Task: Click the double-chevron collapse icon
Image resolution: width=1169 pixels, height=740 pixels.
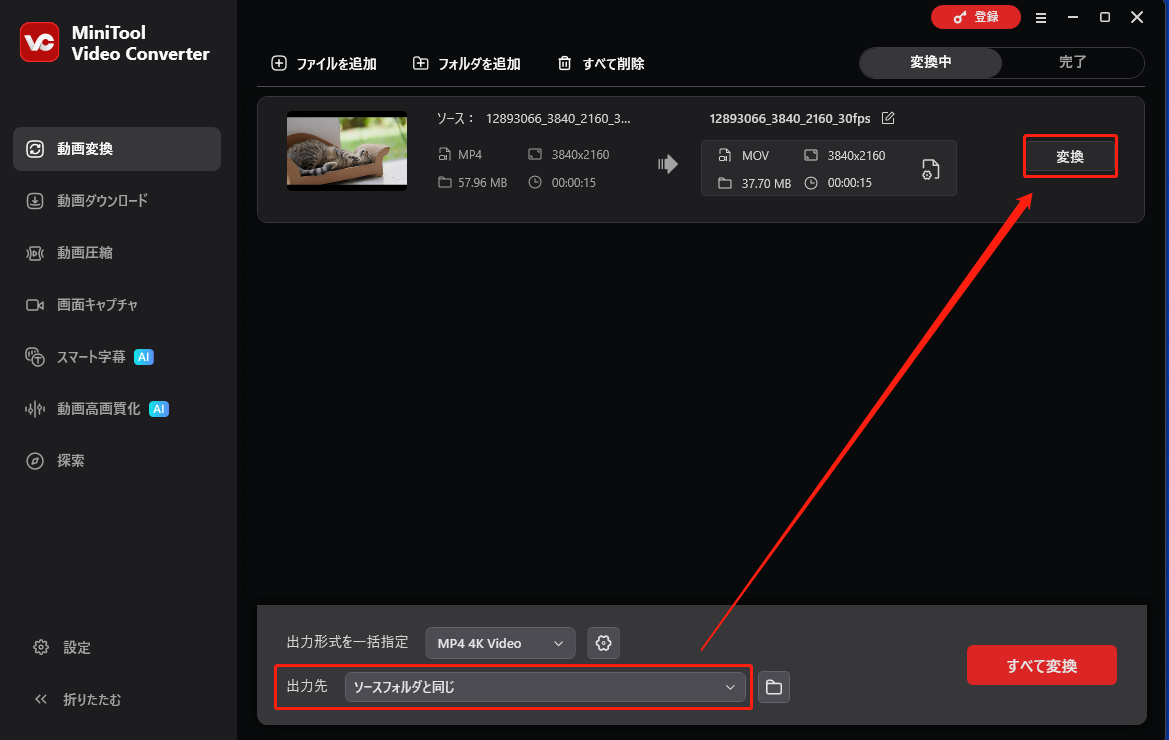Action: 41,699
